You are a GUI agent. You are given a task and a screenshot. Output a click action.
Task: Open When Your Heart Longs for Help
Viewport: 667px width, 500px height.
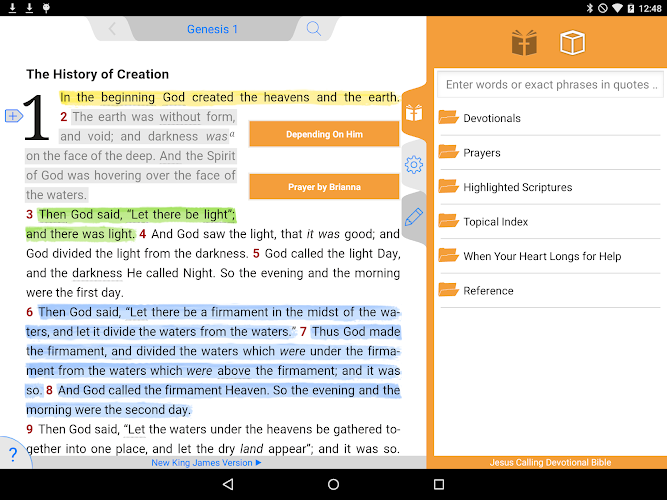[550, 256]
